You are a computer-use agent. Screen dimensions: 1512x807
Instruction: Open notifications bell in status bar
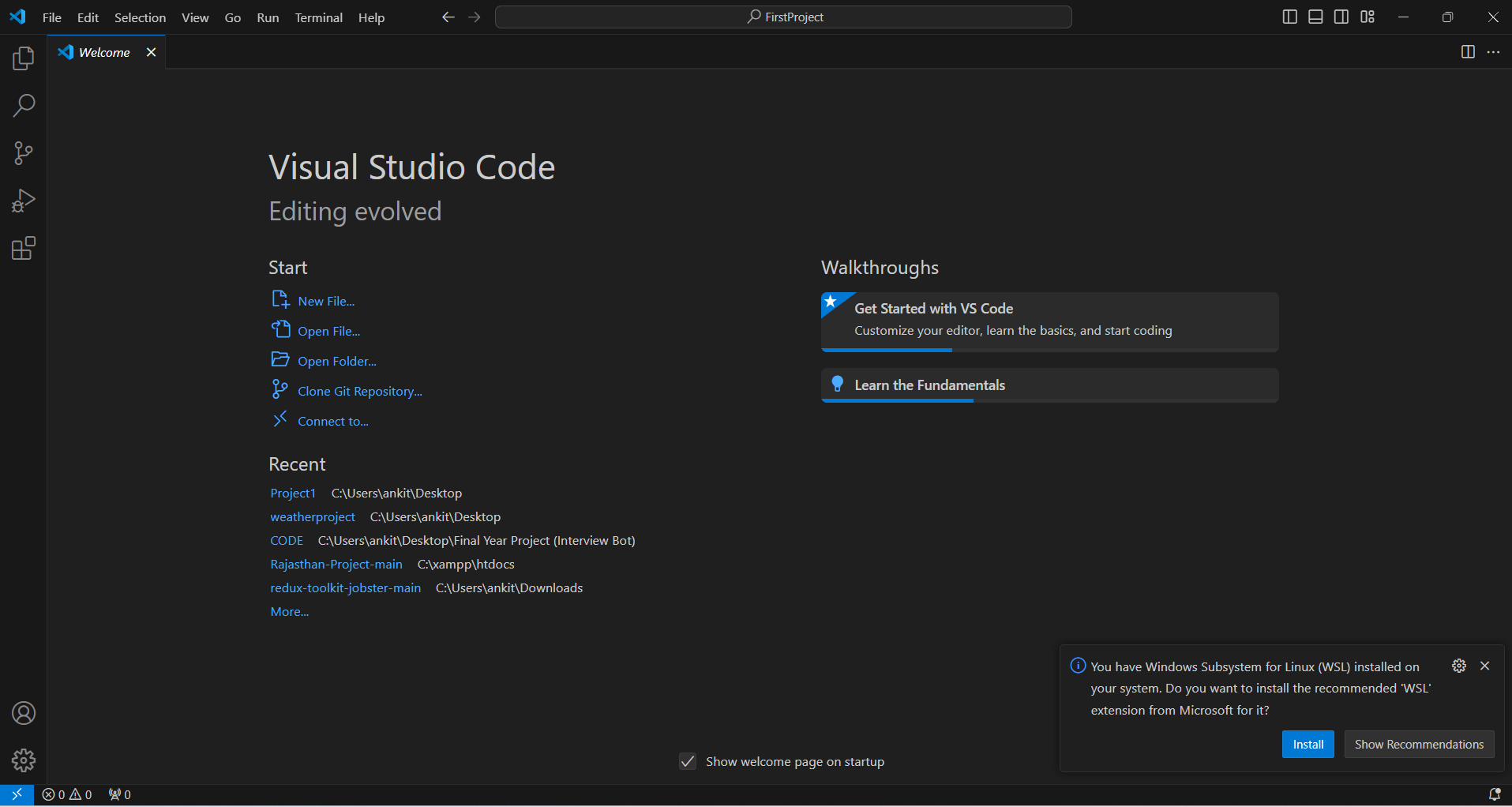point(1495,794)
